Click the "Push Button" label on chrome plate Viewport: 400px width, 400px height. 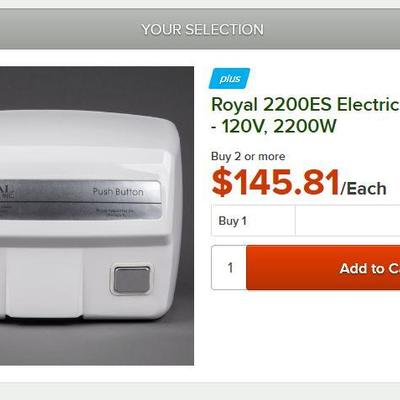118,192
